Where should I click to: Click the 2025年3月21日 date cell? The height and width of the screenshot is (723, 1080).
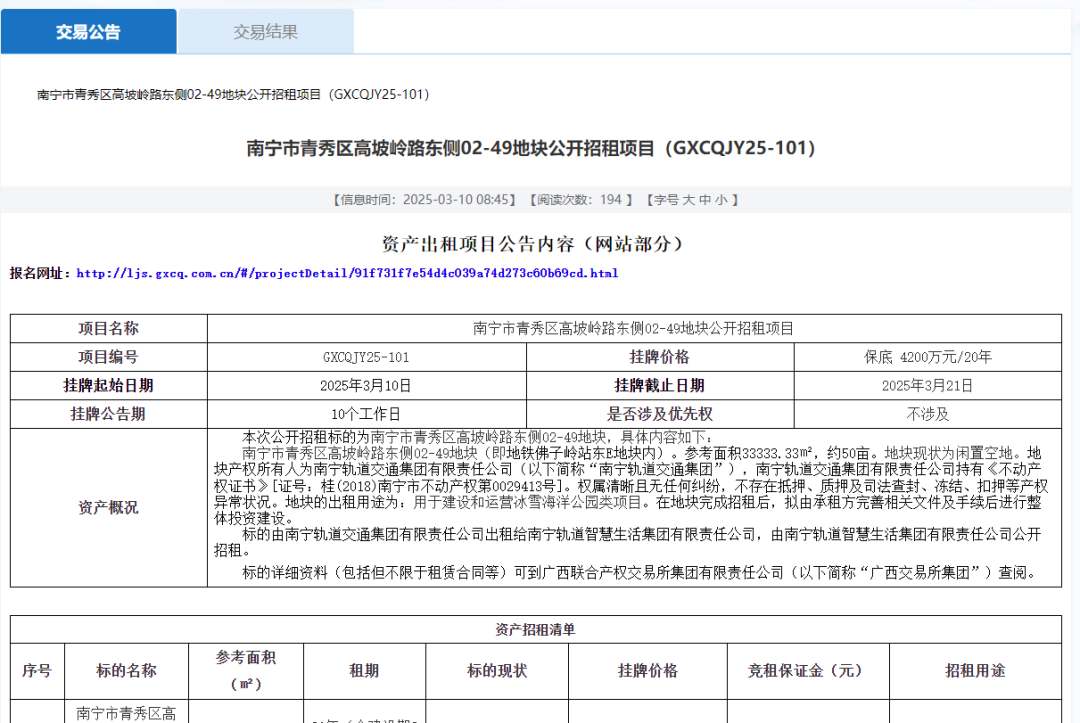point(928,386)
